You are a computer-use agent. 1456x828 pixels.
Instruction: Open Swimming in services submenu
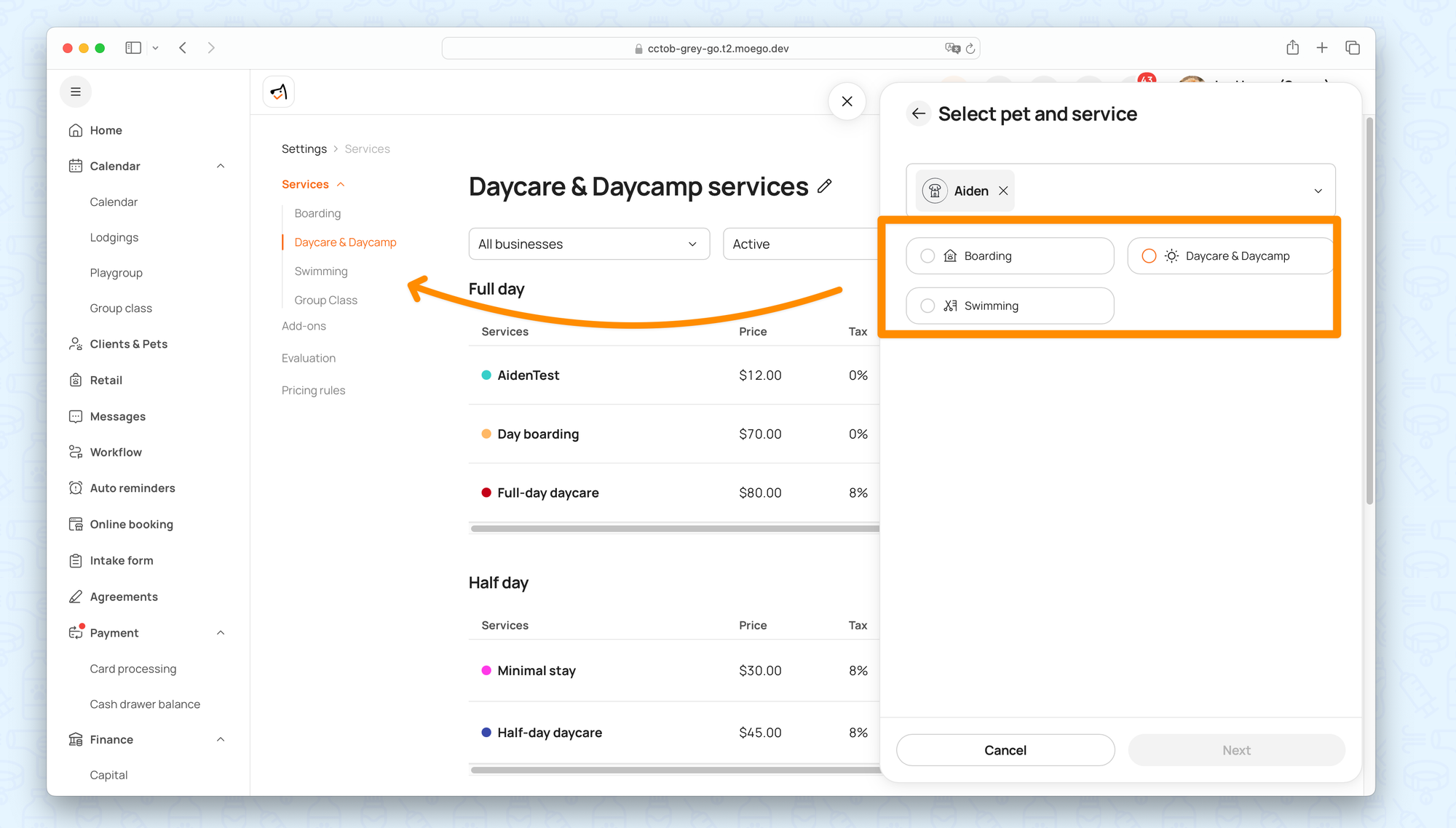point(321,271)
